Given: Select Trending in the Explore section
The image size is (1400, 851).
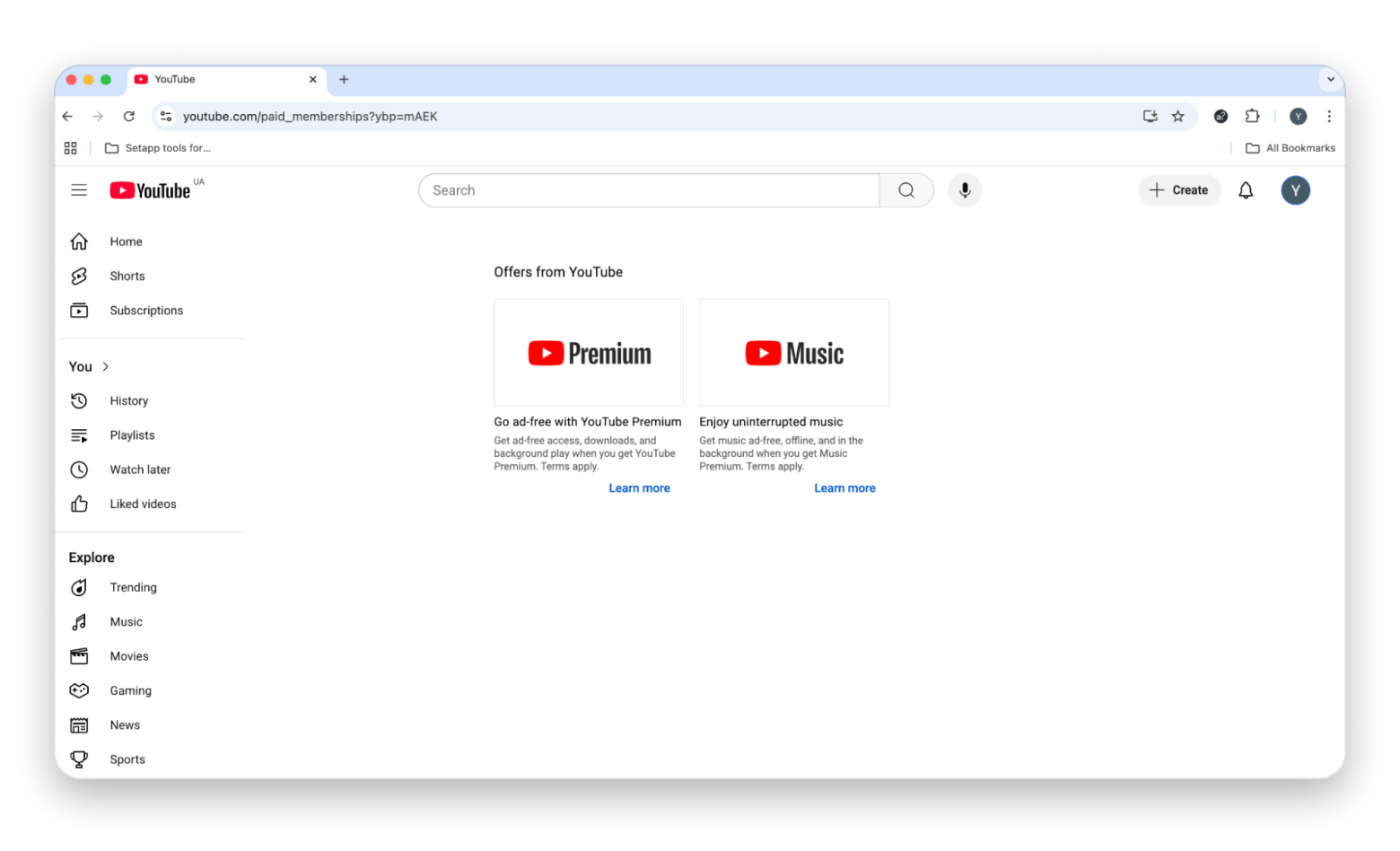Looking at the screenshot, I should pyautogui.click(x=133, y=588).
